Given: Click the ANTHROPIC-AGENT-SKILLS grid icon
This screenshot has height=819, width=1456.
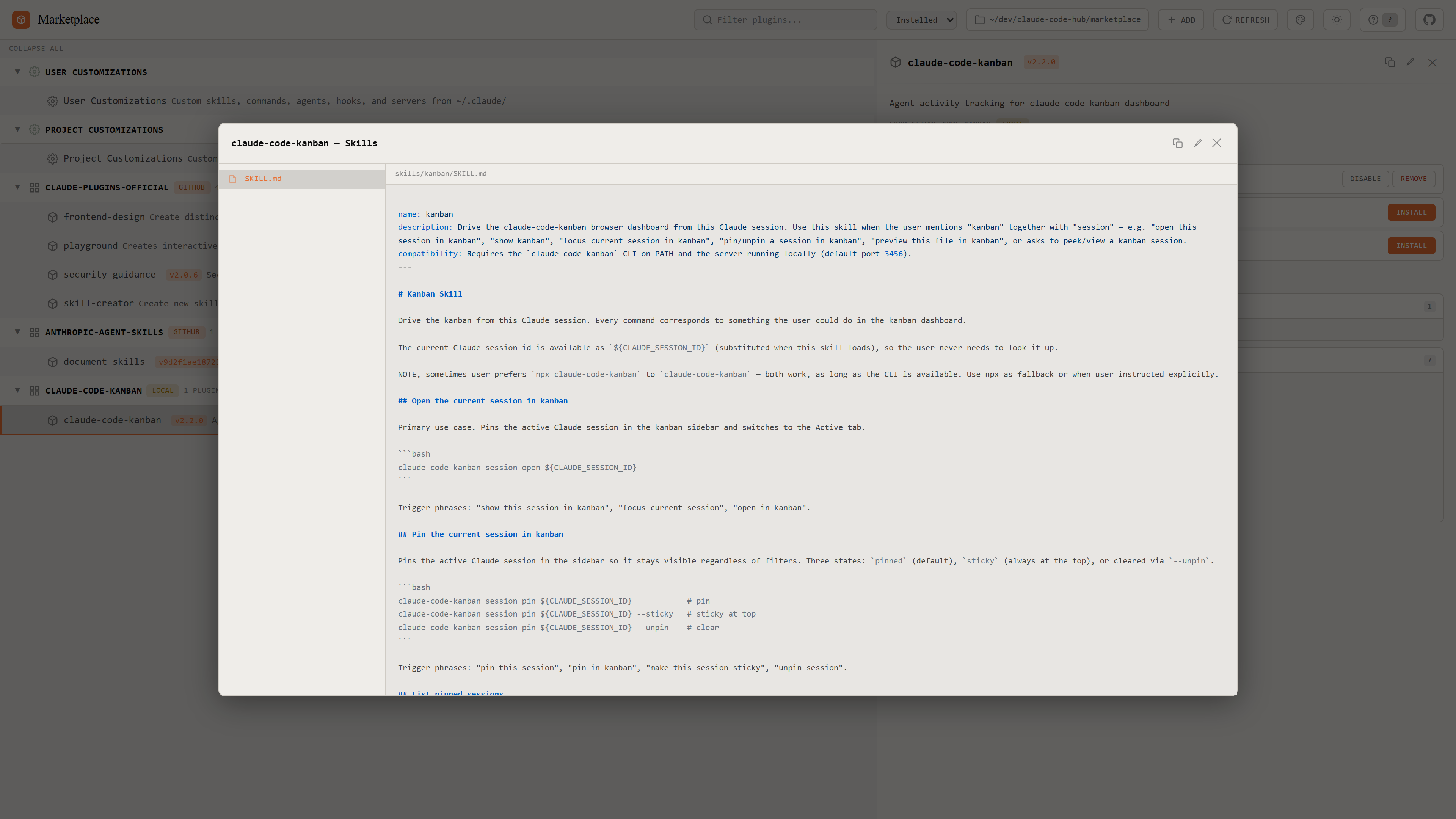Looking at the screenshot, I should click(x=35, y=333).
